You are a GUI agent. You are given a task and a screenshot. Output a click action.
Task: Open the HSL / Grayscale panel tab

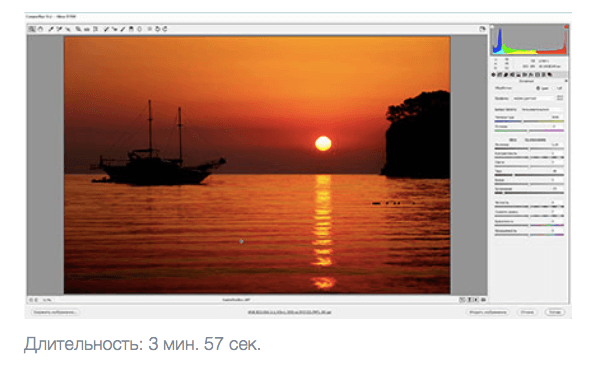(512, 75)
